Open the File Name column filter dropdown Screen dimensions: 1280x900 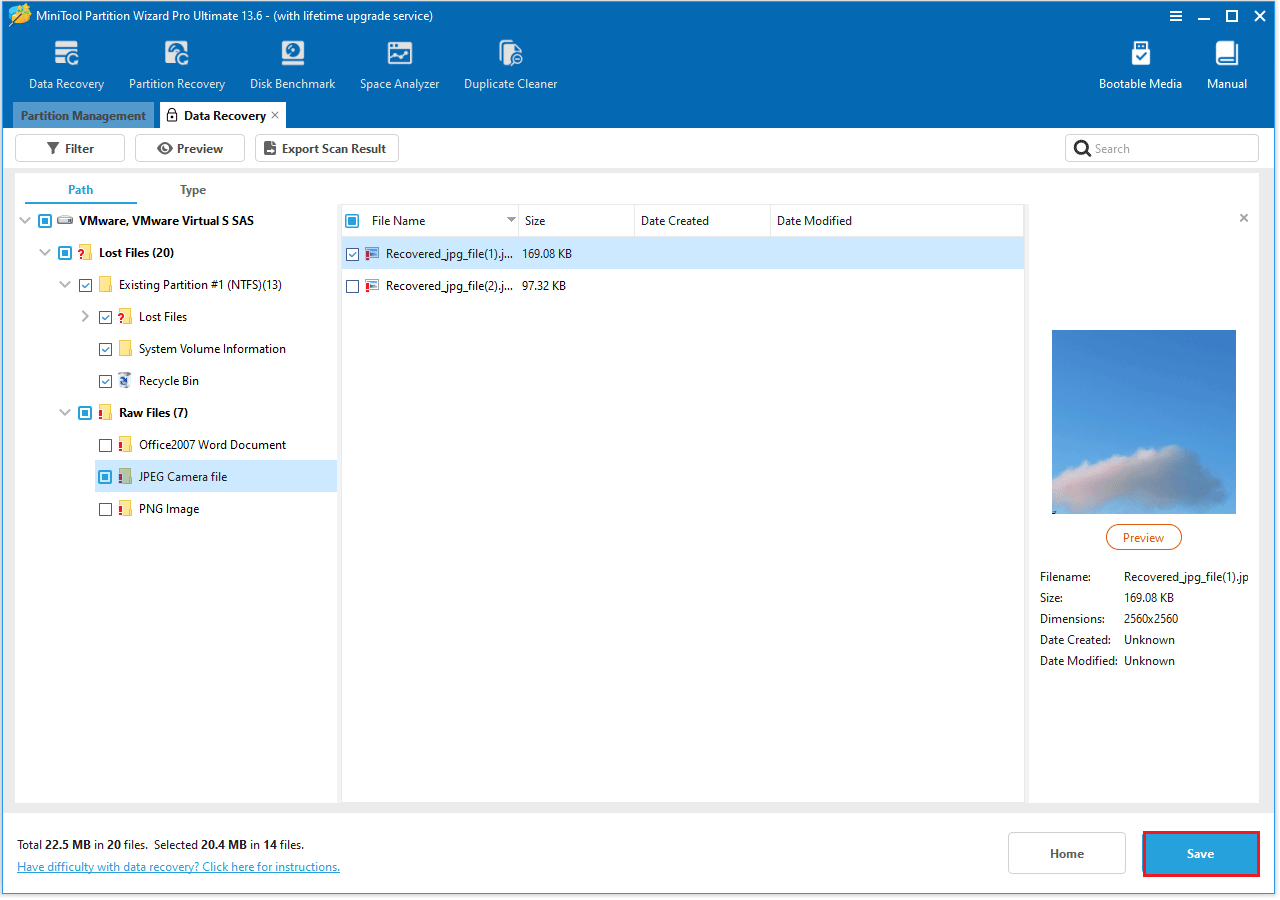pyautogui.click(x=510, y=220)
